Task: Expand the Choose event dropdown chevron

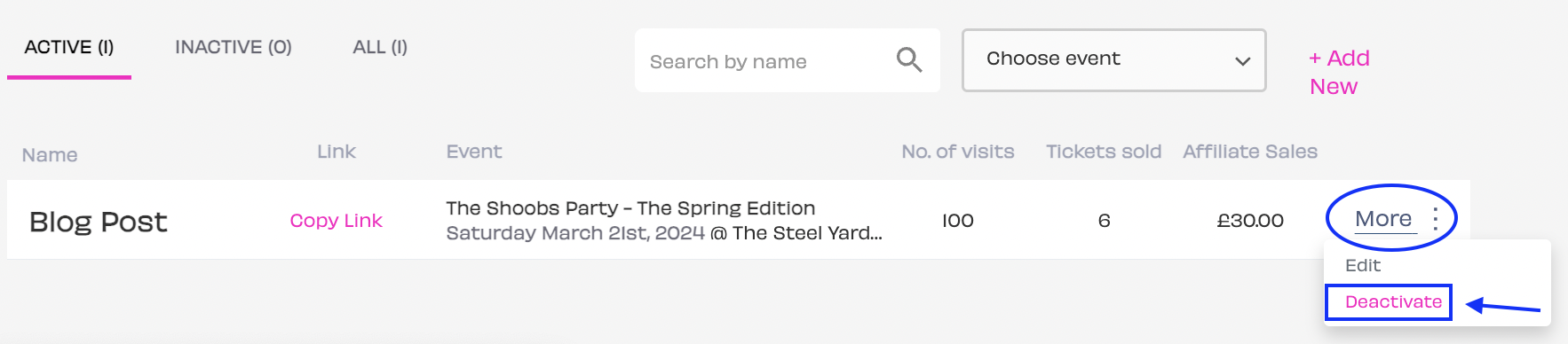Action: [1242, 61]
